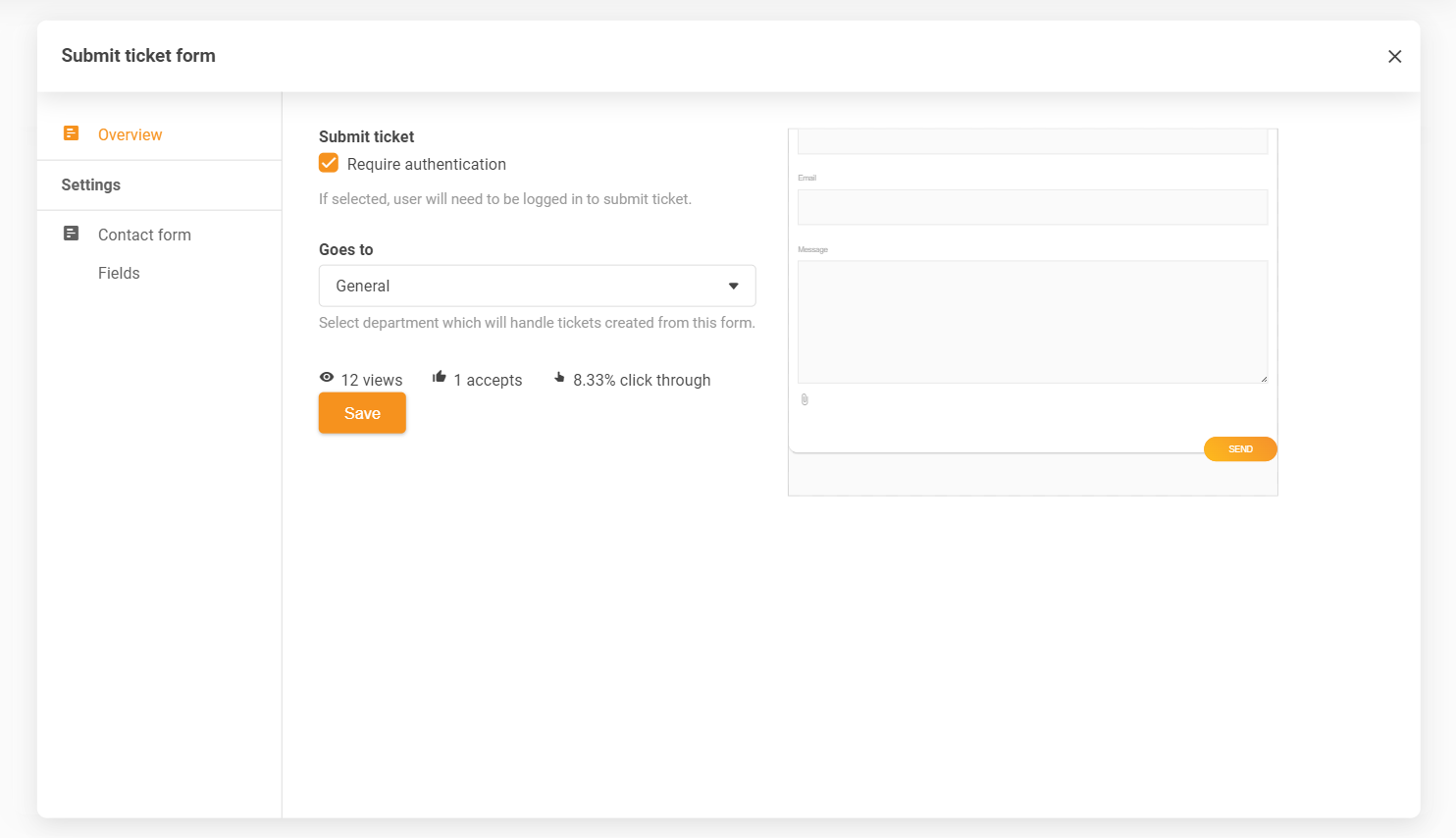Click the thumbs-up accepts icon
The image size is (1456, 838).
coord(440,378)
